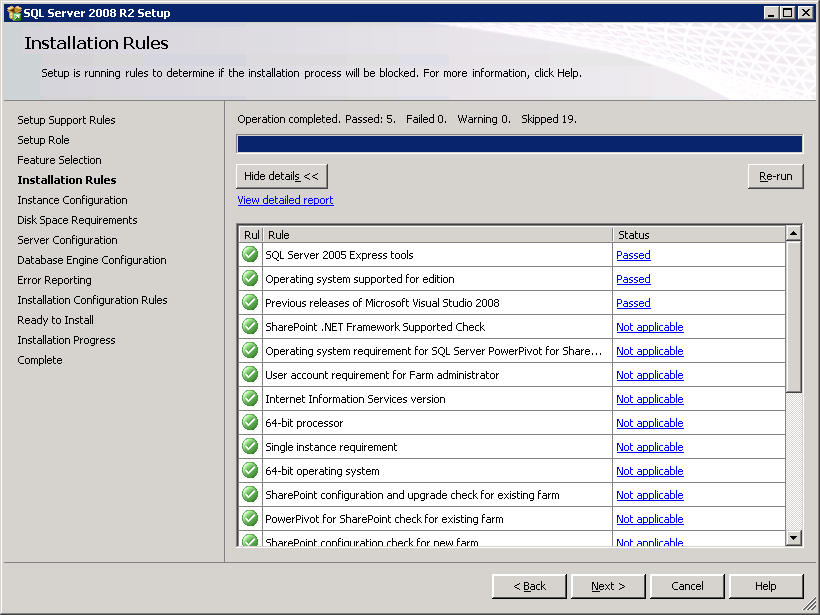Click green check icon for 64-bit processor rule
The height and width of the screenshot is (615, 820).
click(250, 423)
